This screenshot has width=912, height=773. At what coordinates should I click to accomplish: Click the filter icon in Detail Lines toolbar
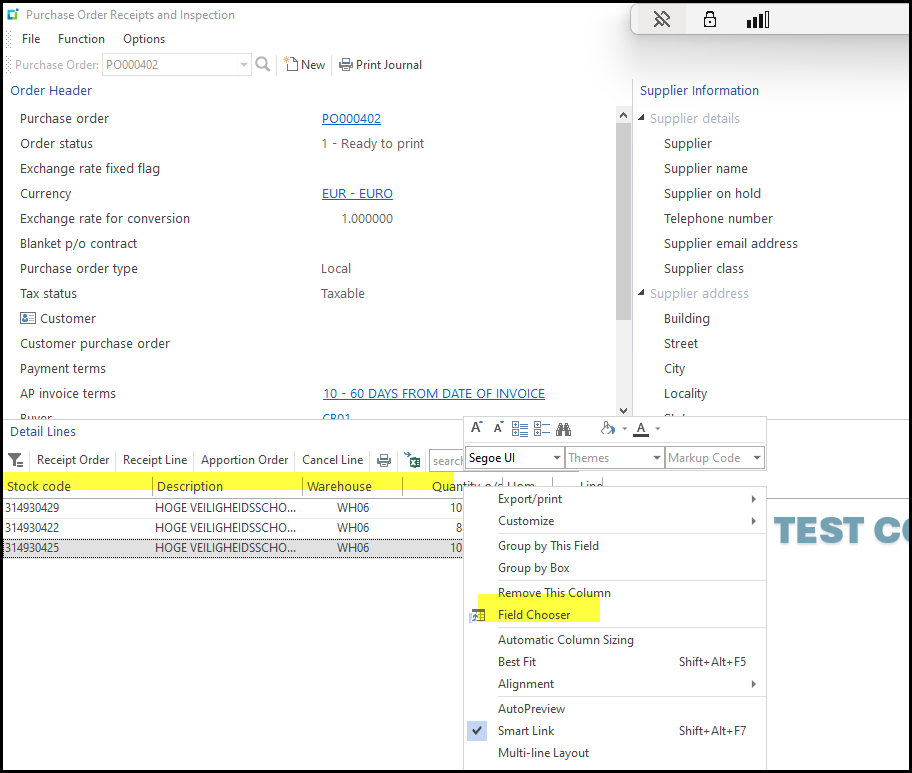[x=15, y=460]
